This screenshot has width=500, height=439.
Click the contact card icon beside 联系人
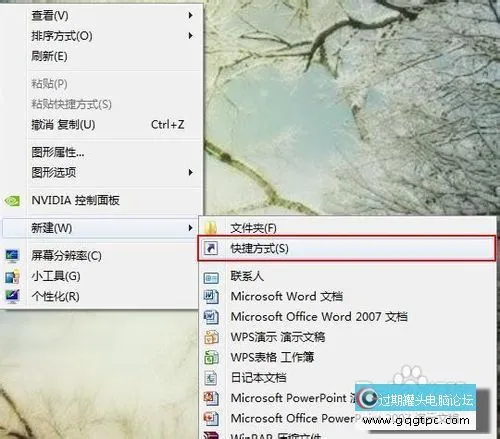coord(211,277)
